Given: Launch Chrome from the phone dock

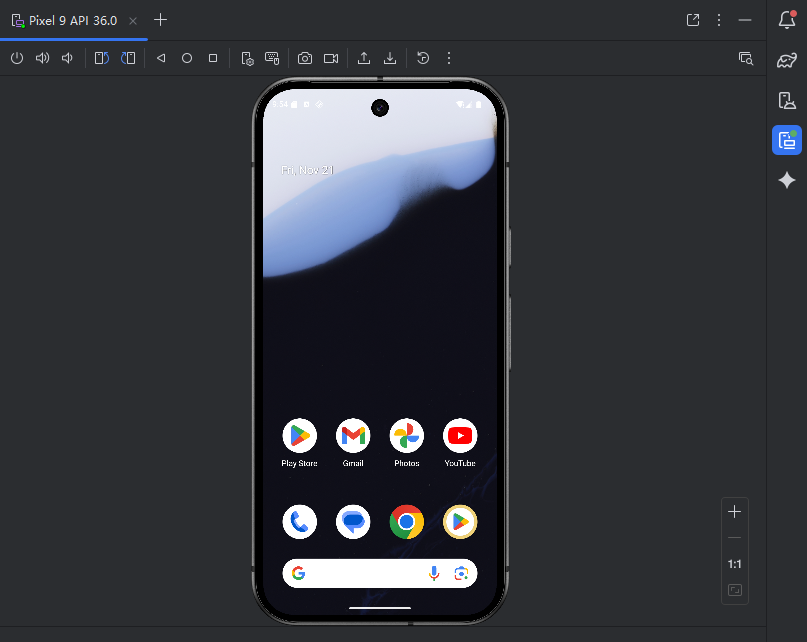Looking at the screenshot, I should 406,522.
